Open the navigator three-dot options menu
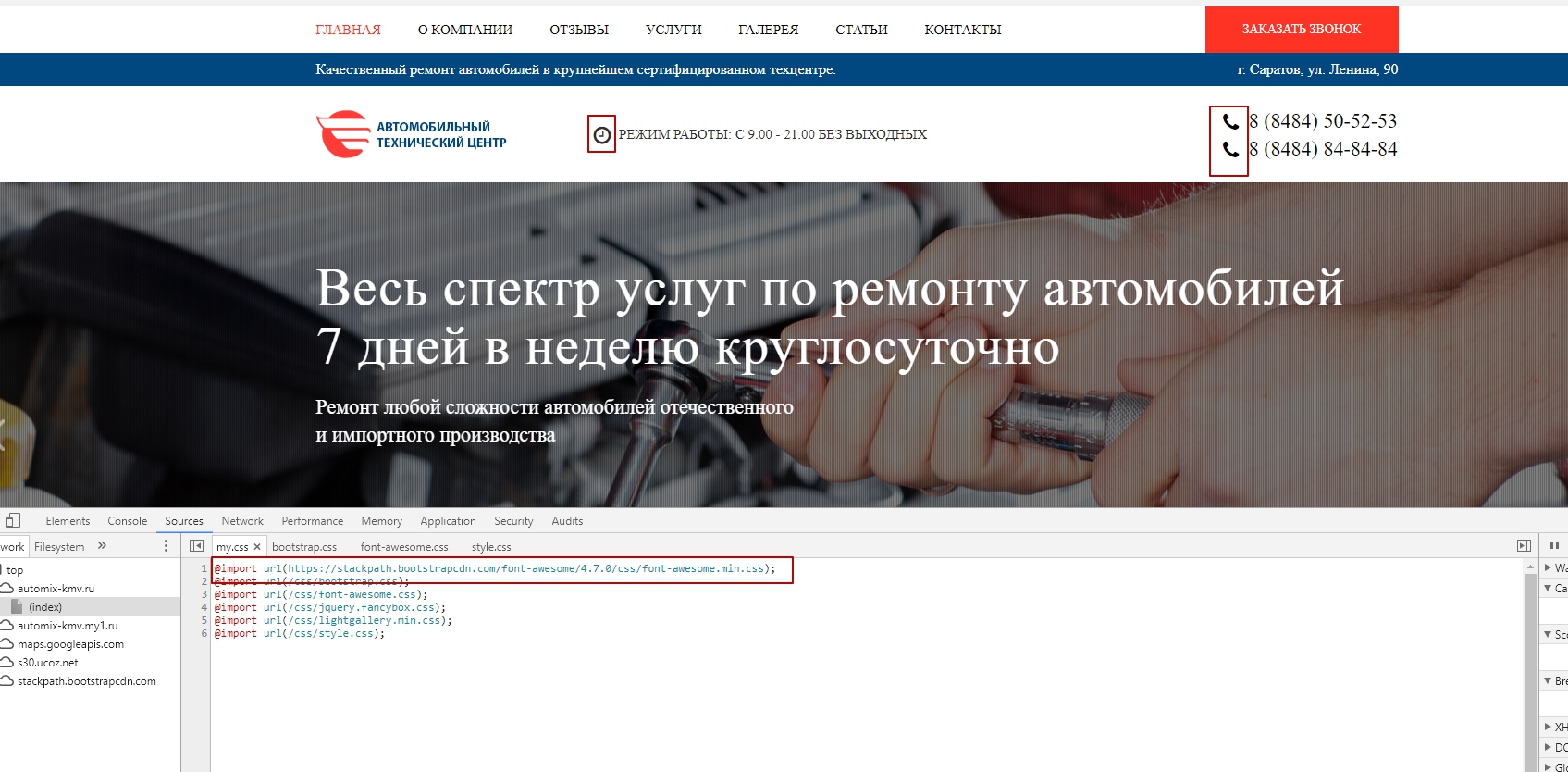 click(167, 546)
